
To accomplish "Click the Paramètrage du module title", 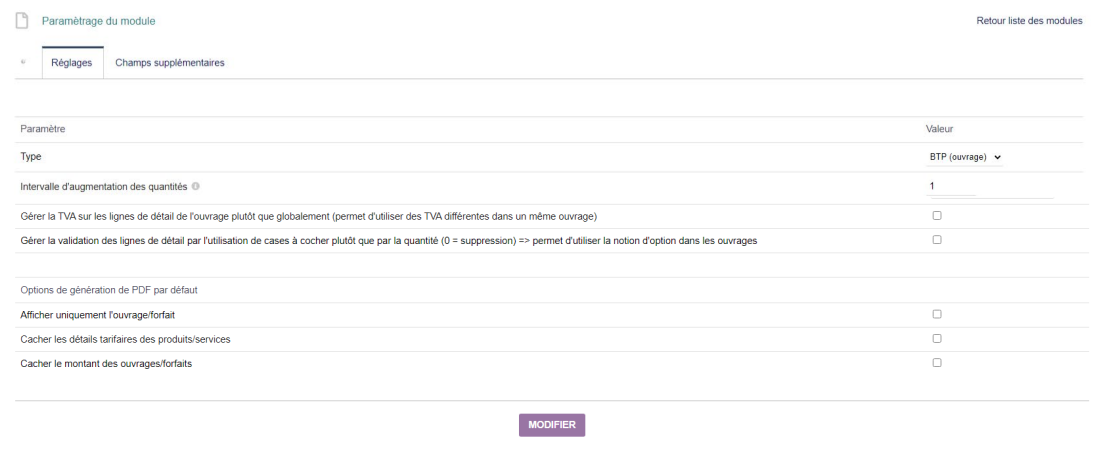I will coord(99,21).
